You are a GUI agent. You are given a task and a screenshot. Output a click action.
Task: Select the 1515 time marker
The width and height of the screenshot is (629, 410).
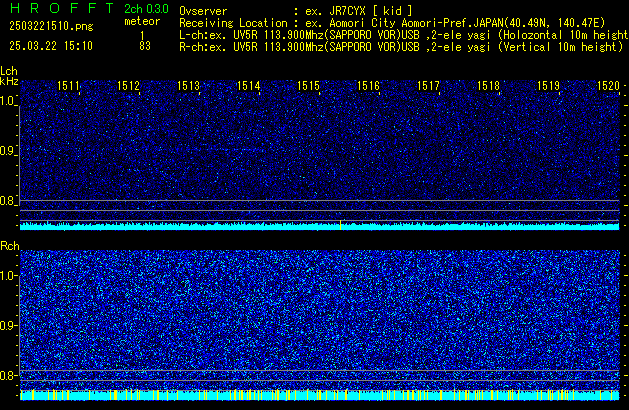click(308, 86)
